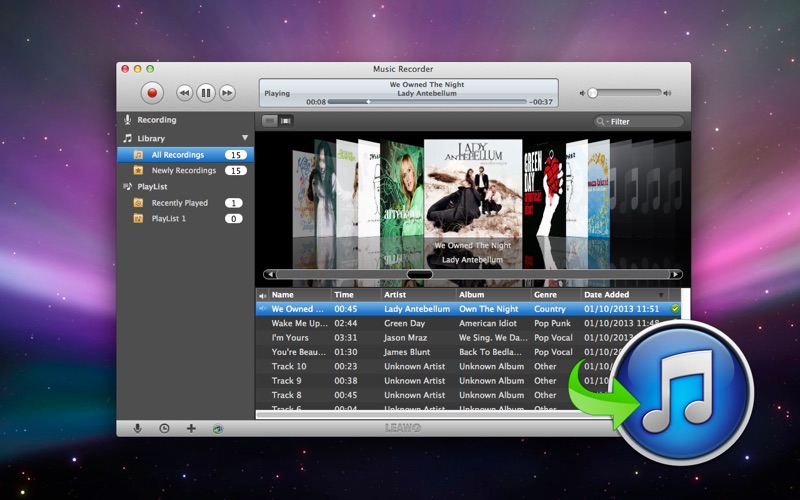This screenshot has width=800, height=500.
Task: Click 'Jason Mraz' artist cell
Action: [x=406, y=338]
